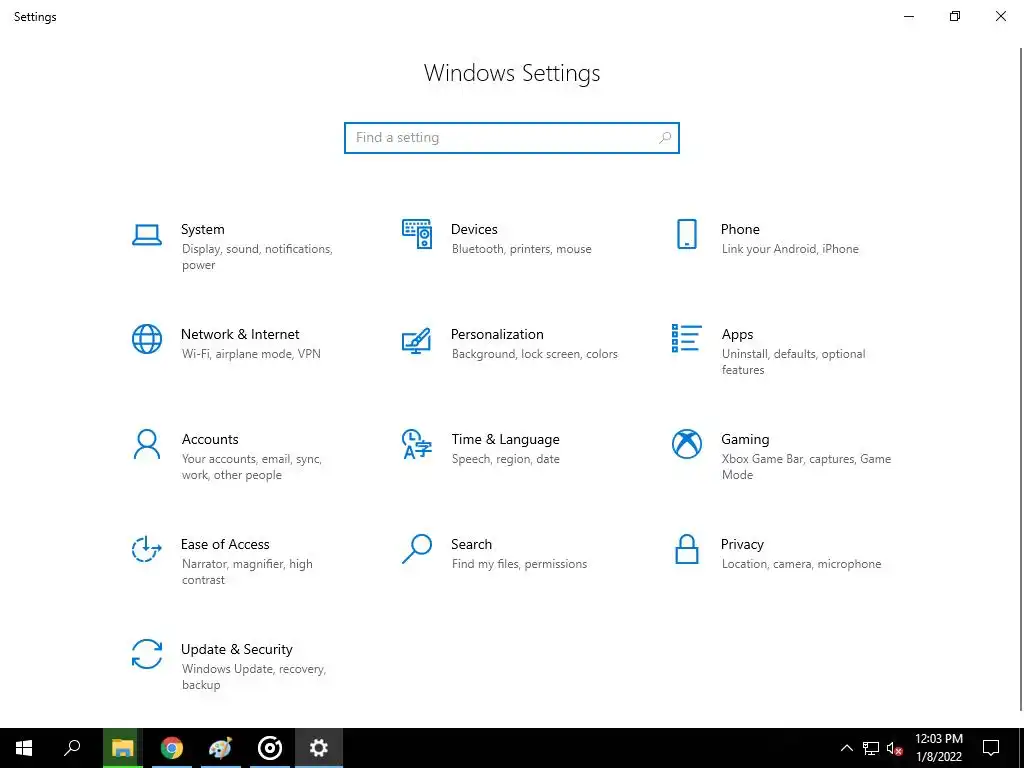
Task: Open the Network & Internet globe icon
Action: coord(147,339)
